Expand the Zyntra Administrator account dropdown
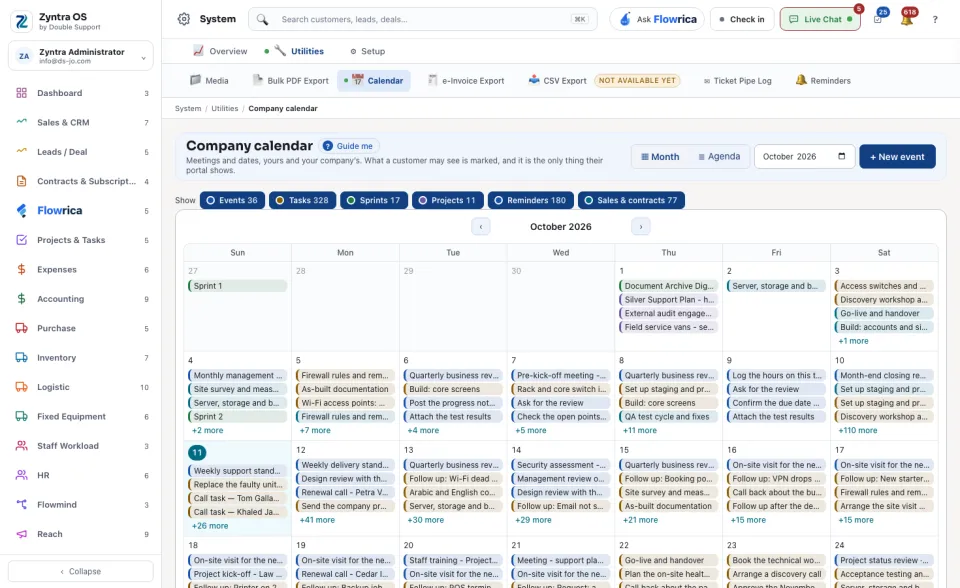This screenshot has height=588, width=960. [81, 56]
